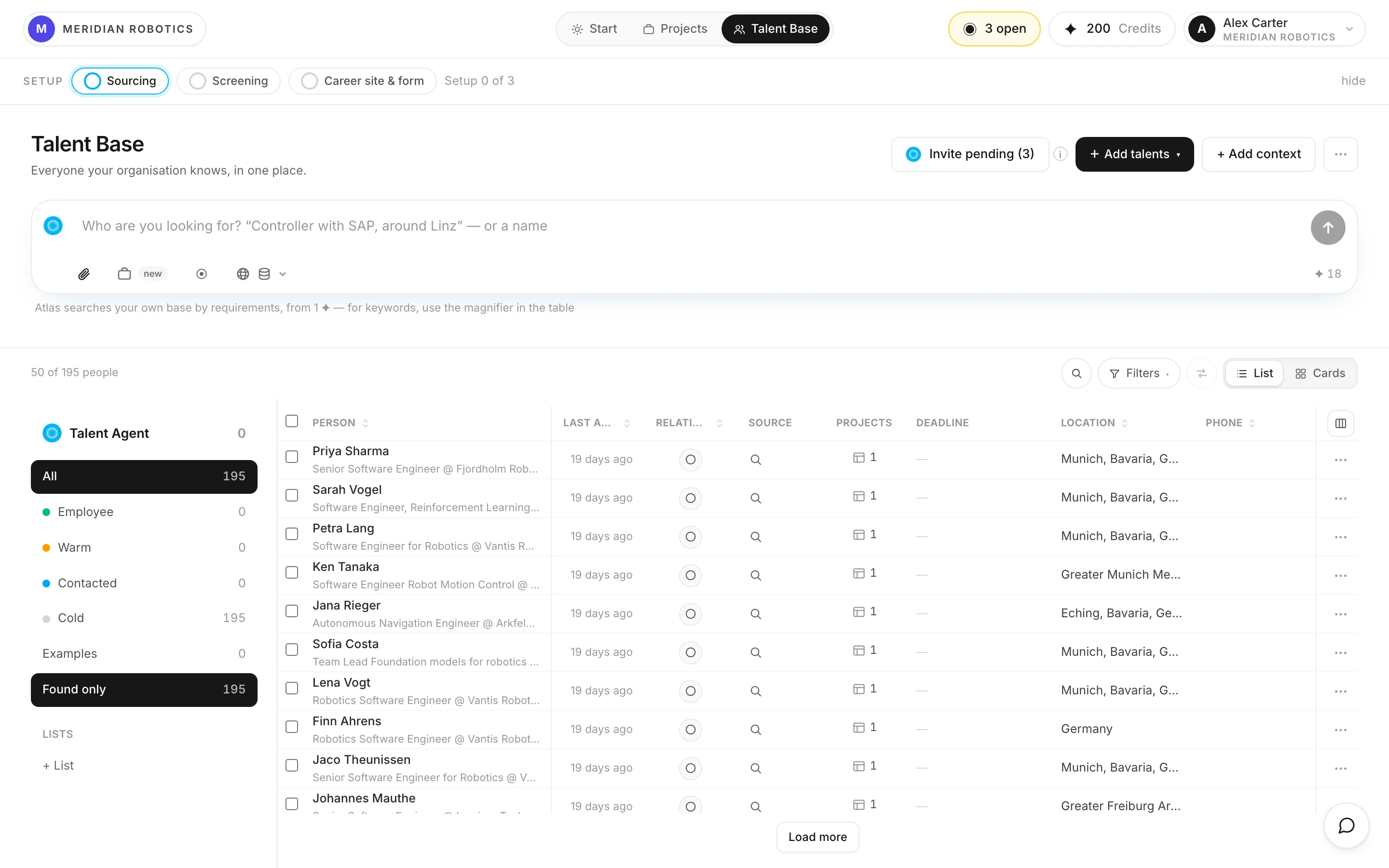This screenshot has height=868, width=1389.
Task: Select Jana Rieger's row checkbox
Action: (x=292, y=611)
